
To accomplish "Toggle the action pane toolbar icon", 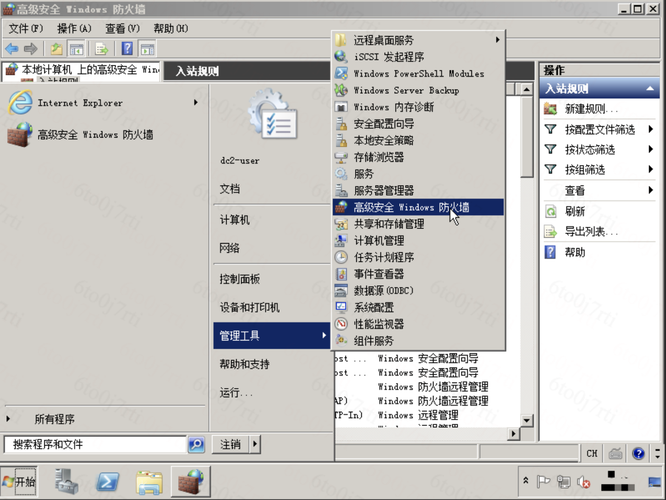I will pyautogui.click(x=147, y=49).
